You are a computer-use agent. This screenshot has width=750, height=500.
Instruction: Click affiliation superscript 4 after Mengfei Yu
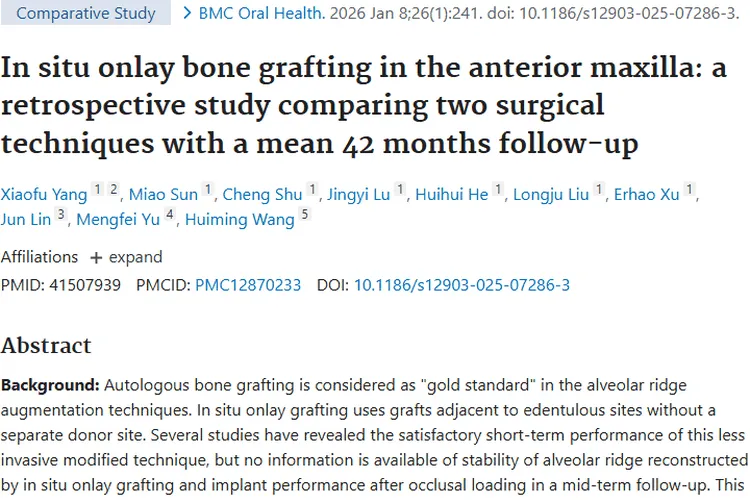[x=170, y=214]
